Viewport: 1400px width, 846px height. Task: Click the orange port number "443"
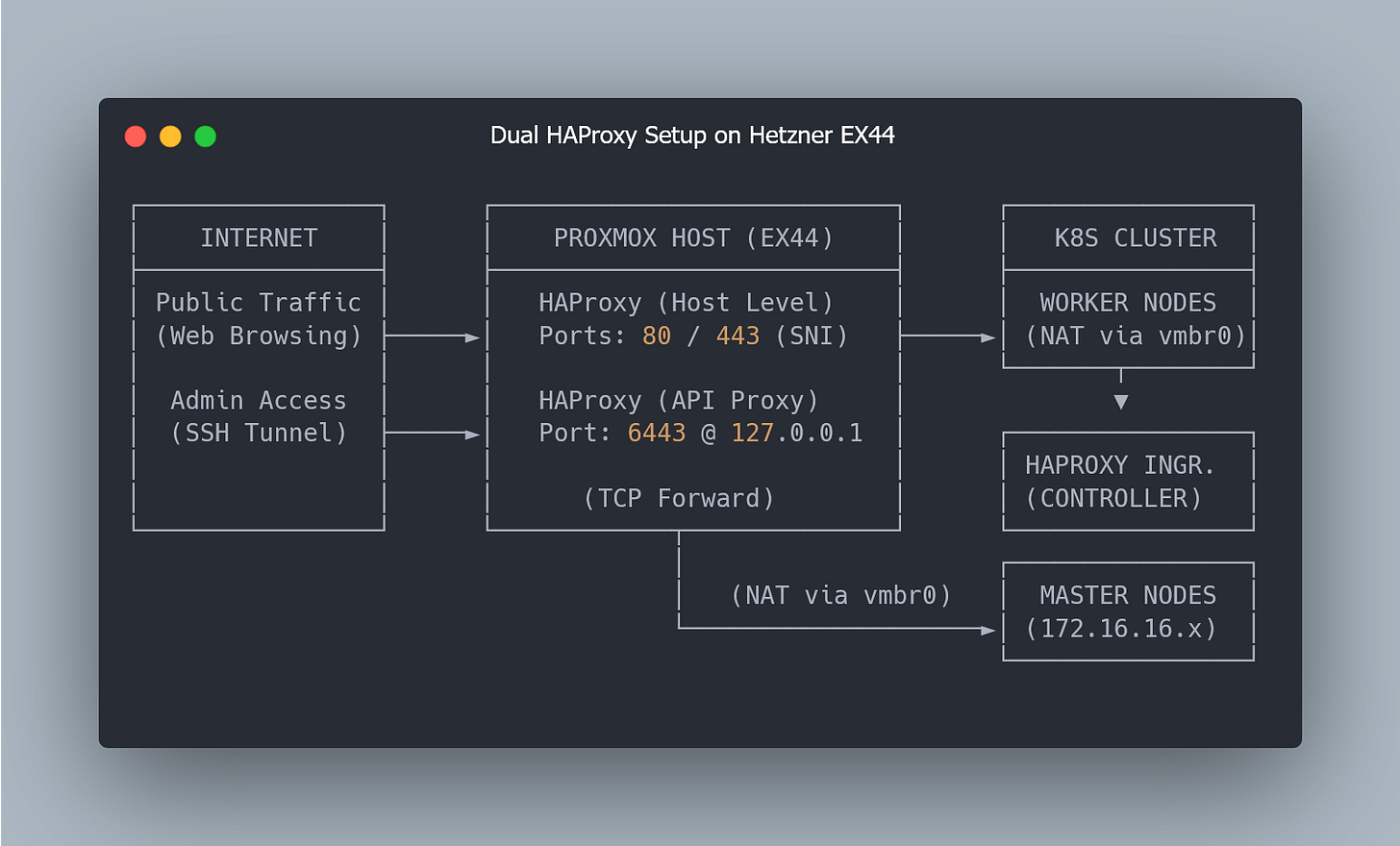coord(737,336)
